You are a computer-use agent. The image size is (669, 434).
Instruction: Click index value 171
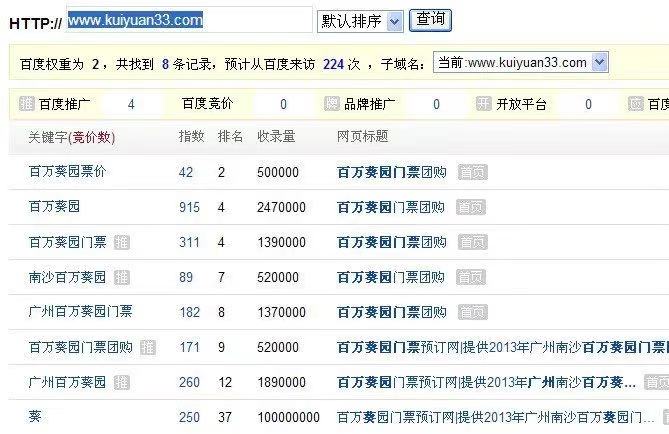point(189,347)
